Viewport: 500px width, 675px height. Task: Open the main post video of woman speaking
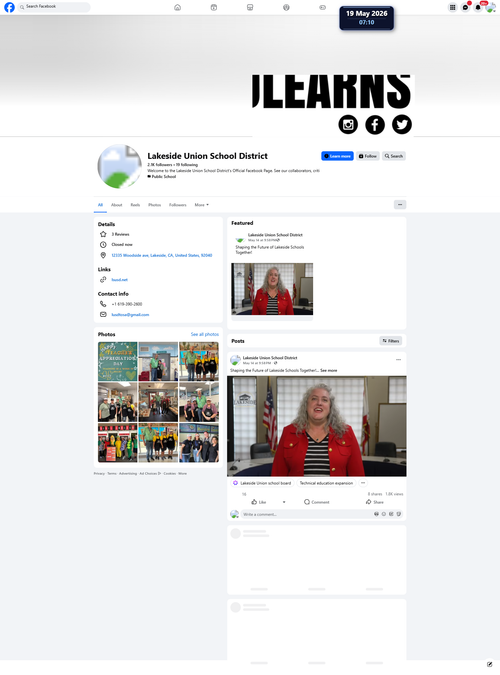click(317, 426)
